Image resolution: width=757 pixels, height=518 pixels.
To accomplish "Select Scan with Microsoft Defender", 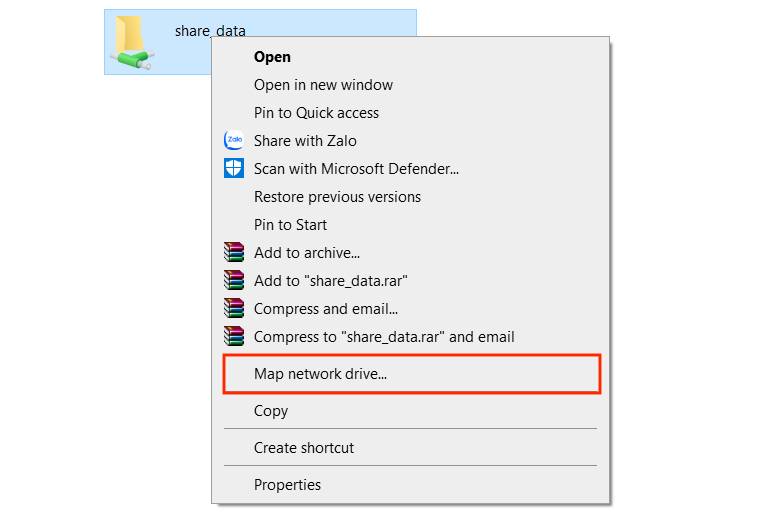I will (356, 169).
